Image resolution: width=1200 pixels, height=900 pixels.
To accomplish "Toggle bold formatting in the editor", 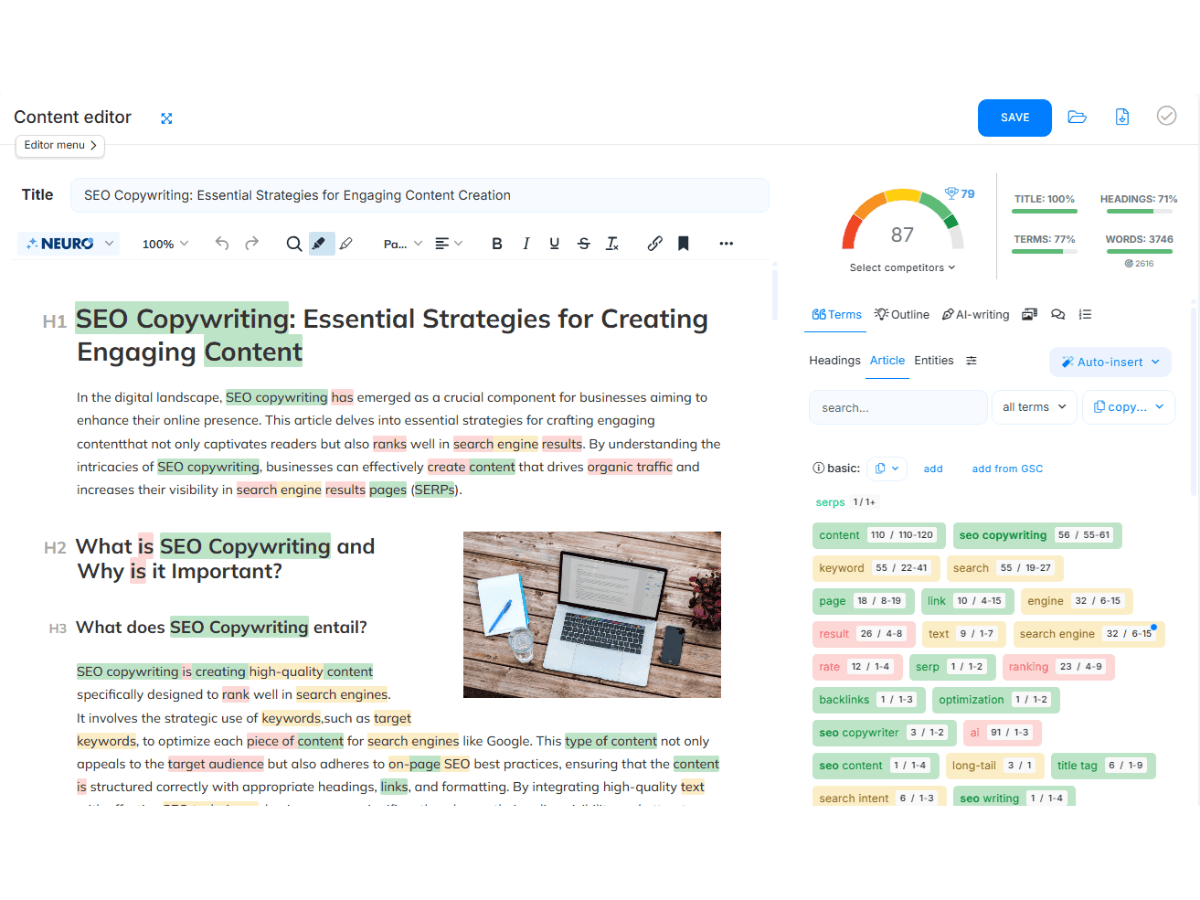I will (x=497, y=243).
